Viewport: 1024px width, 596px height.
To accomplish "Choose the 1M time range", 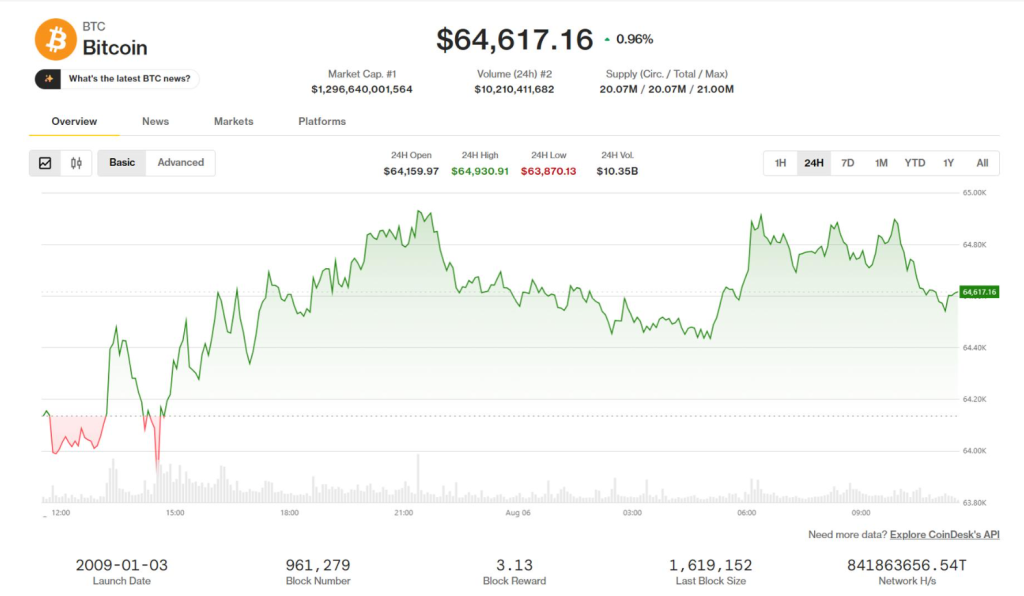I will point(881,163).
